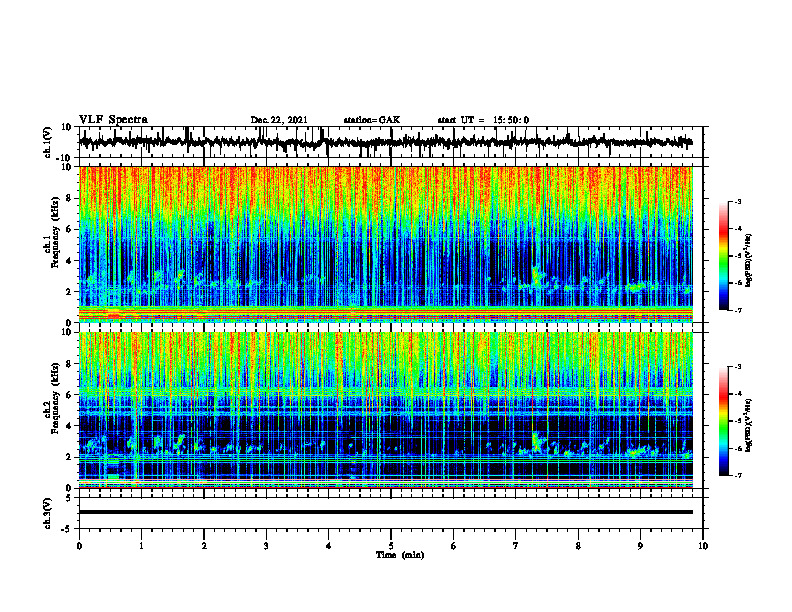Click time axis tick label "3"
This screenshot has width=792, height=612.
pyautogui.click(x=266, y=546)
